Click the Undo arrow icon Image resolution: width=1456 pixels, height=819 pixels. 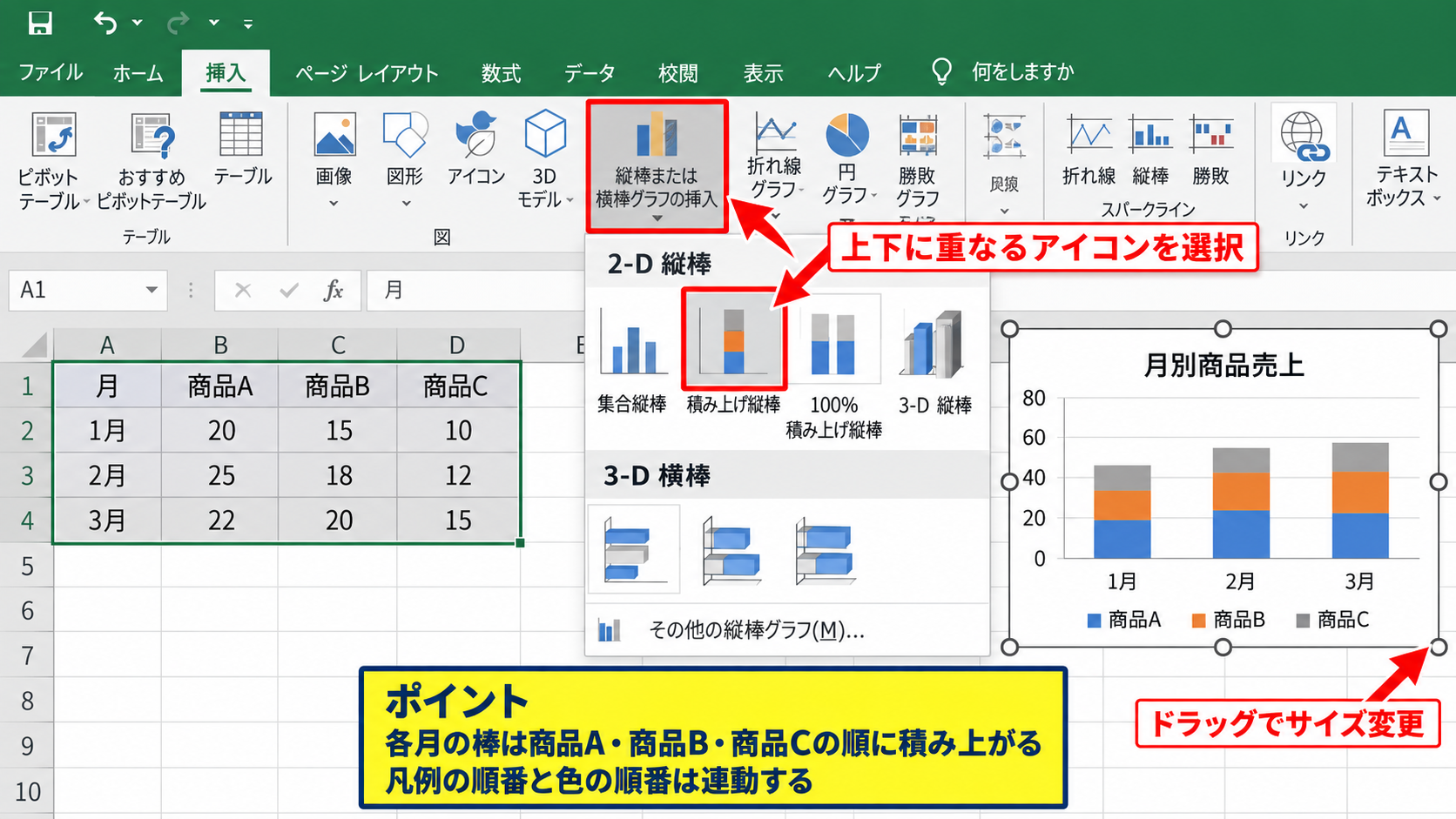(105, 23)
